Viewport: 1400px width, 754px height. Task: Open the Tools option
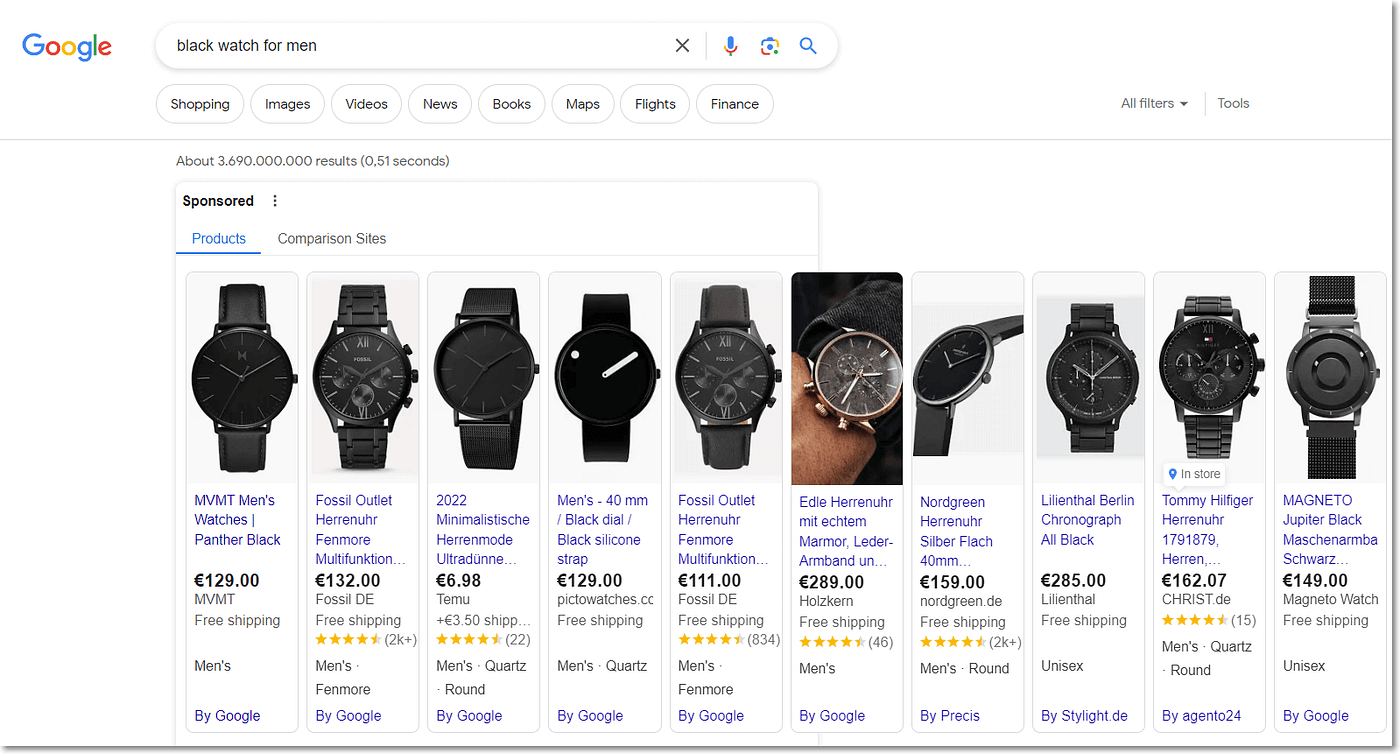click(x=1233, y=103)
